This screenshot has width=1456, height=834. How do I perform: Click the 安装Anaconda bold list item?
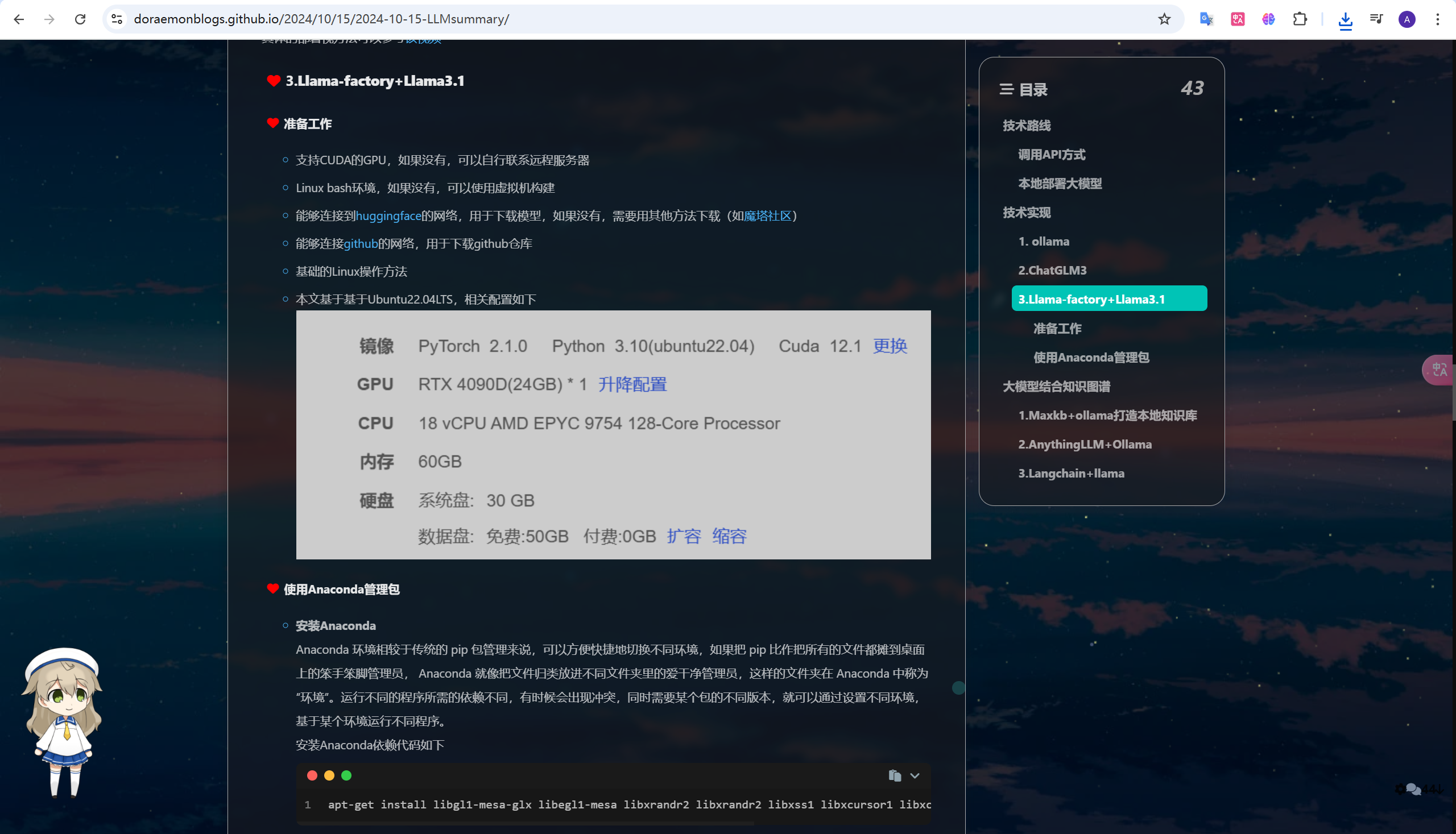pyautogui.click(x=336, y=625)
